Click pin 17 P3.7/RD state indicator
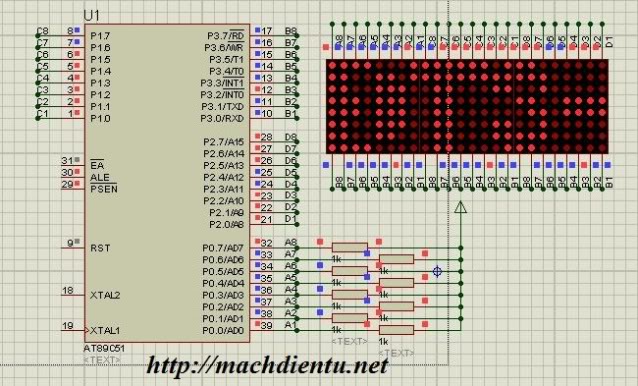 pyautogui.click(x=257, y=30)
